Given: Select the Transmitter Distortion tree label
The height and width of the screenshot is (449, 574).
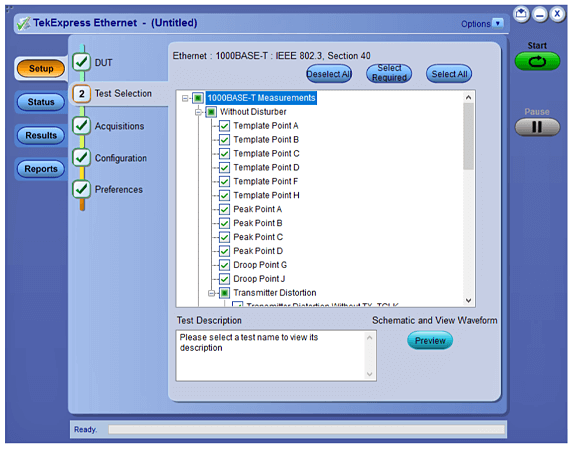Looking at the screenshot, I should click(x=275, y=293).
